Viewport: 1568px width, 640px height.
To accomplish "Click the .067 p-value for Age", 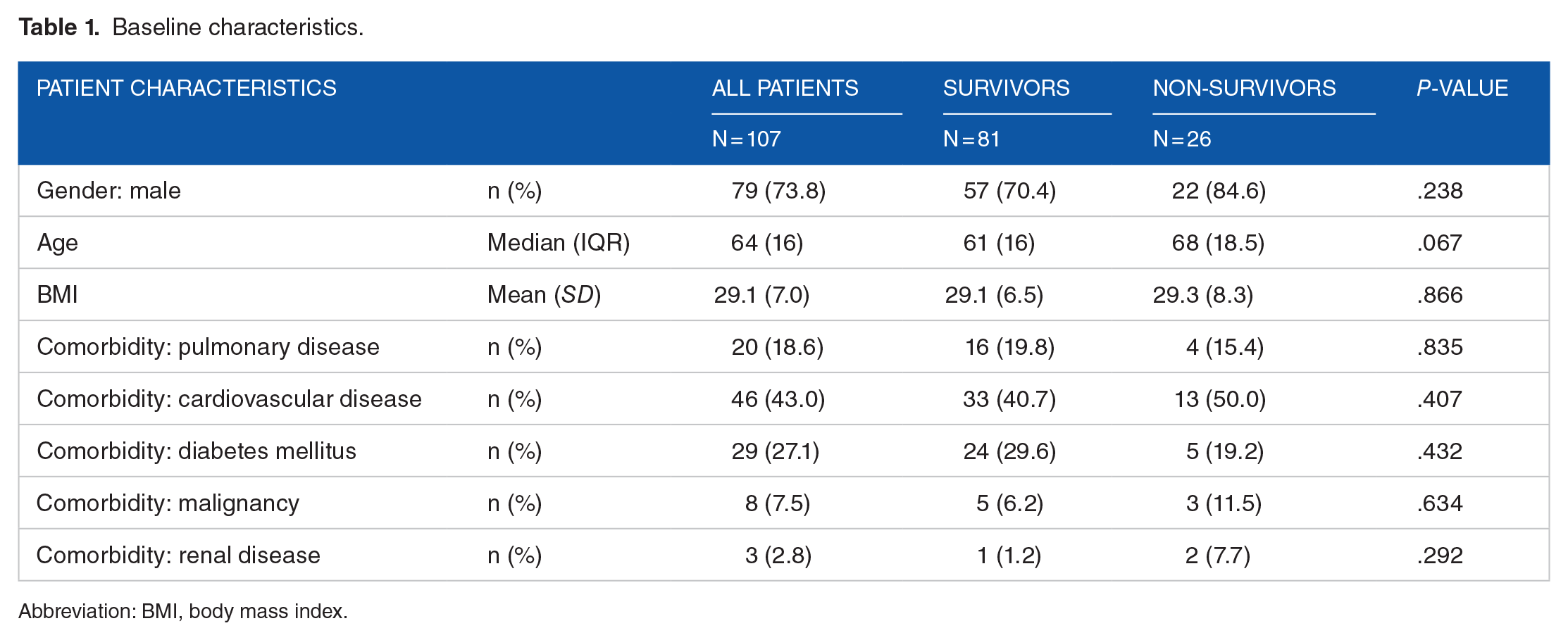I will 1440,243.
